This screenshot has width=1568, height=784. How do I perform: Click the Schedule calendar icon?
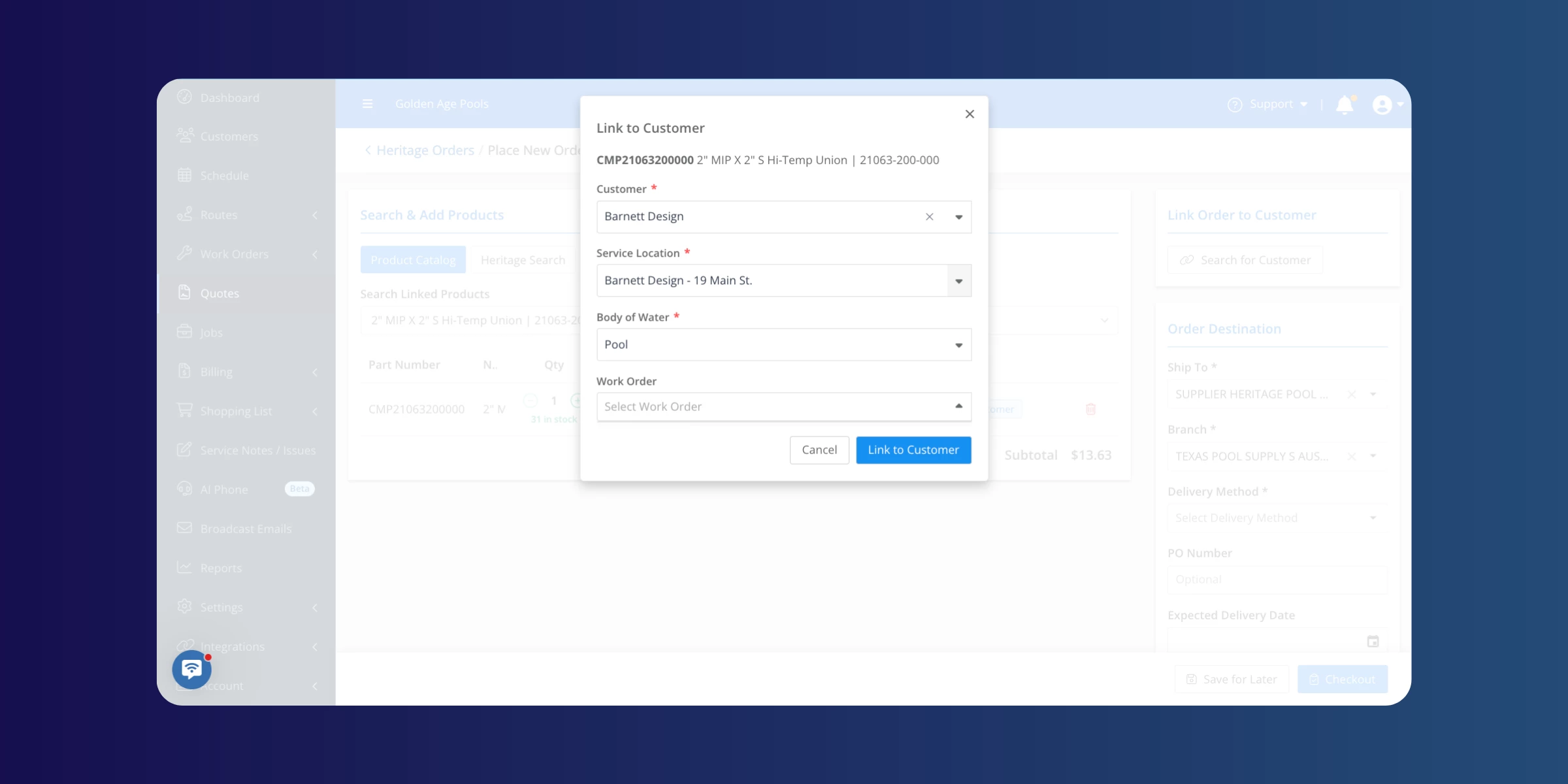pyautogui.click(x=184, y=174)
